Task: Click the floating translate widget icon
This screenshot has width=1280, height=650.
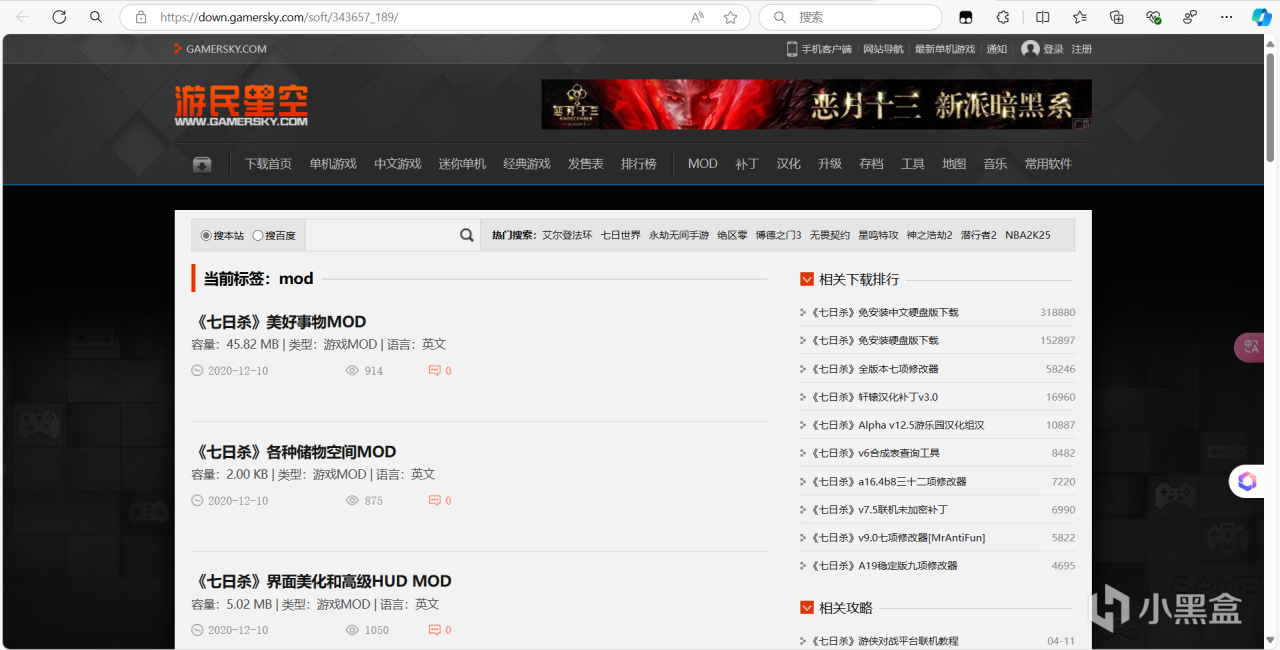Action: pyautogui.click(x=1251, y=347)
